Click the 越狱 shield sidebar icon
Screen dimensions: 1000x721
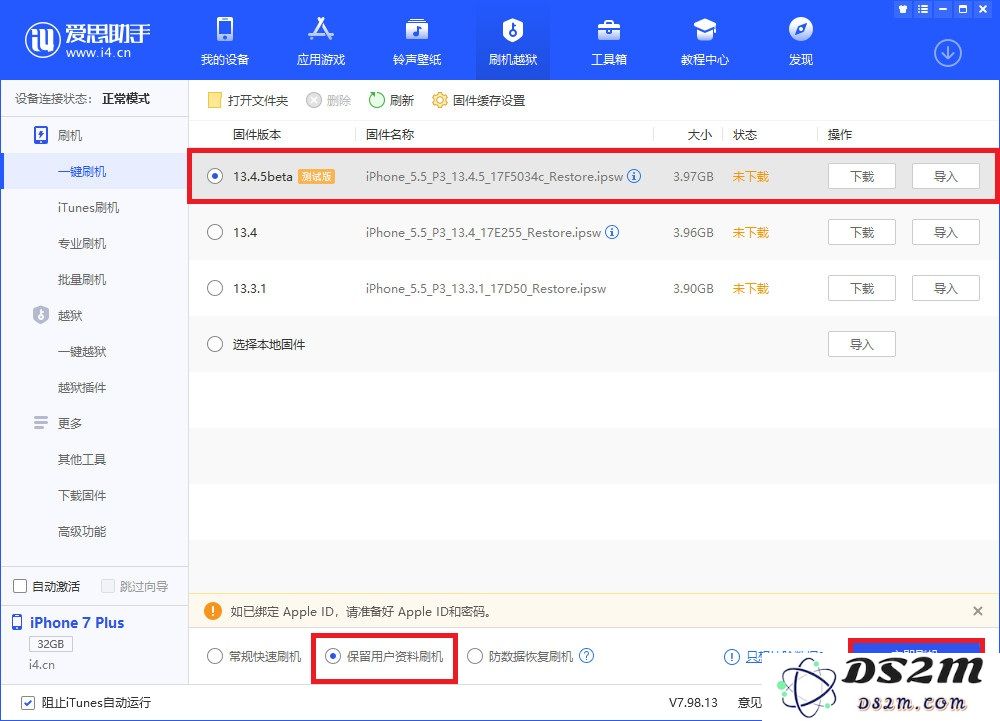tap(41, 315)
